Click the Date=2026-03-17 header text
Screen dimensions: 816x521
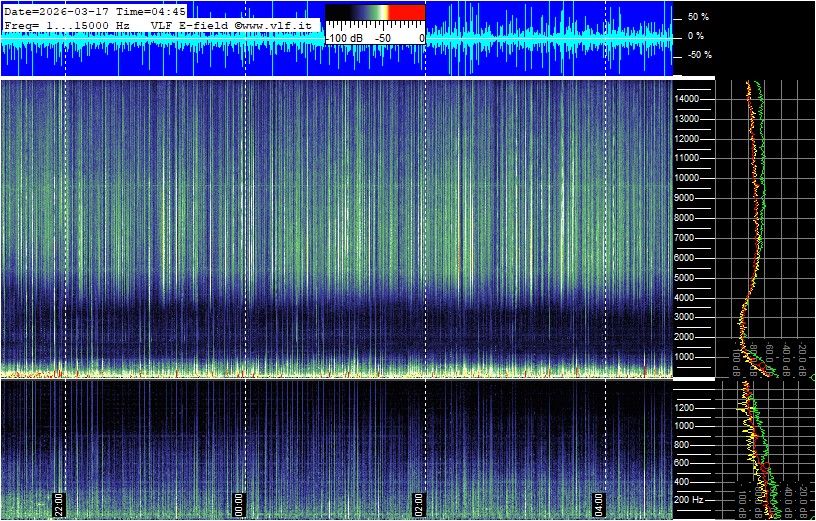[x=55, y=11]
